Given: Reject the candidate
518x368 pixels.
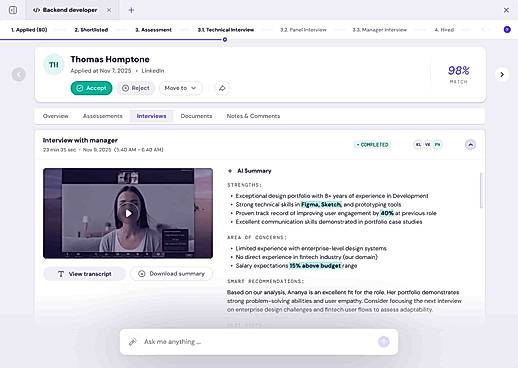Looking at the screenshot, I should coord(136,88).
